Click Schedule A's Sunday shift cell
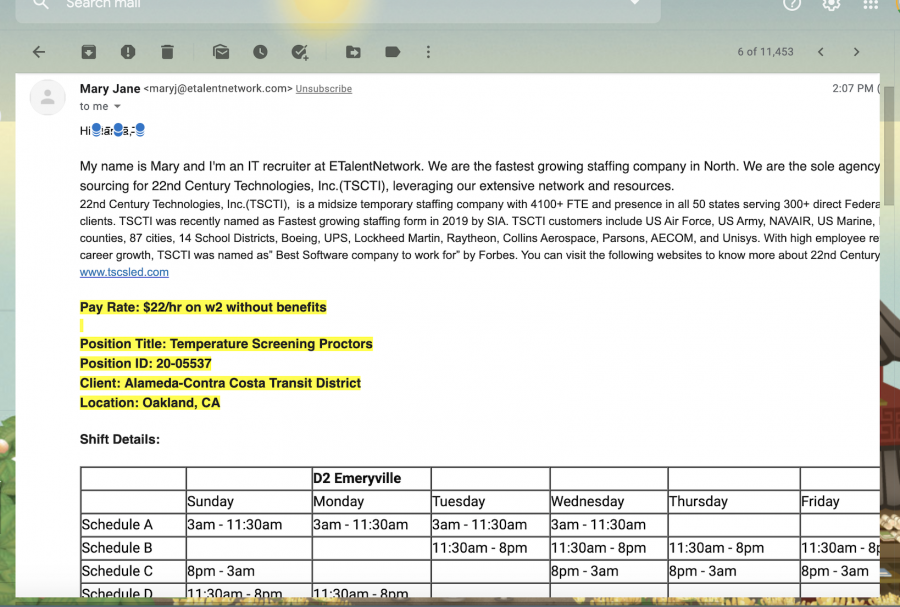 249,525
